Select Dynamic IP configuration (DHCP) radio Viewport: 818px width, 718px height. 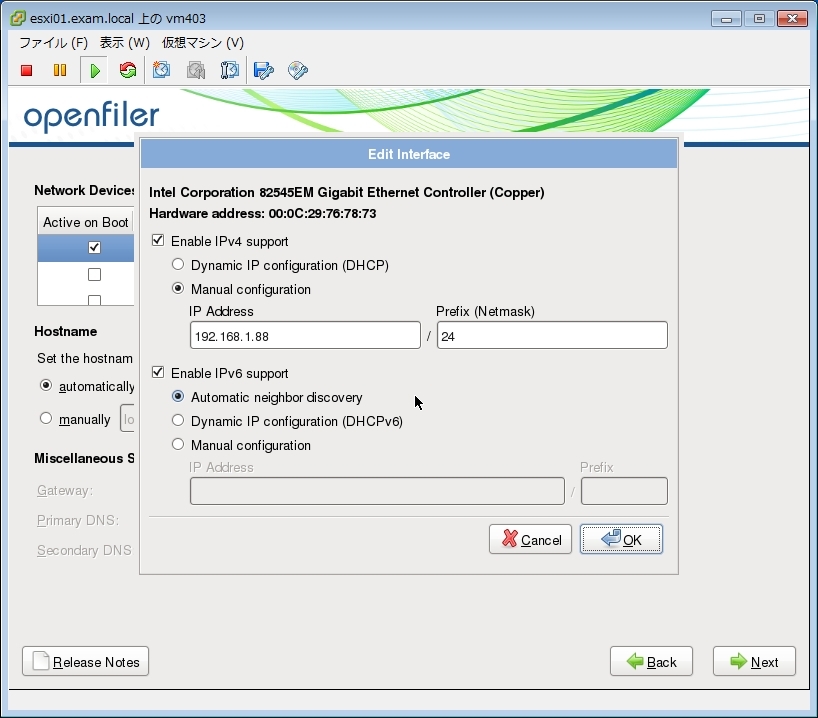[178, 265]
